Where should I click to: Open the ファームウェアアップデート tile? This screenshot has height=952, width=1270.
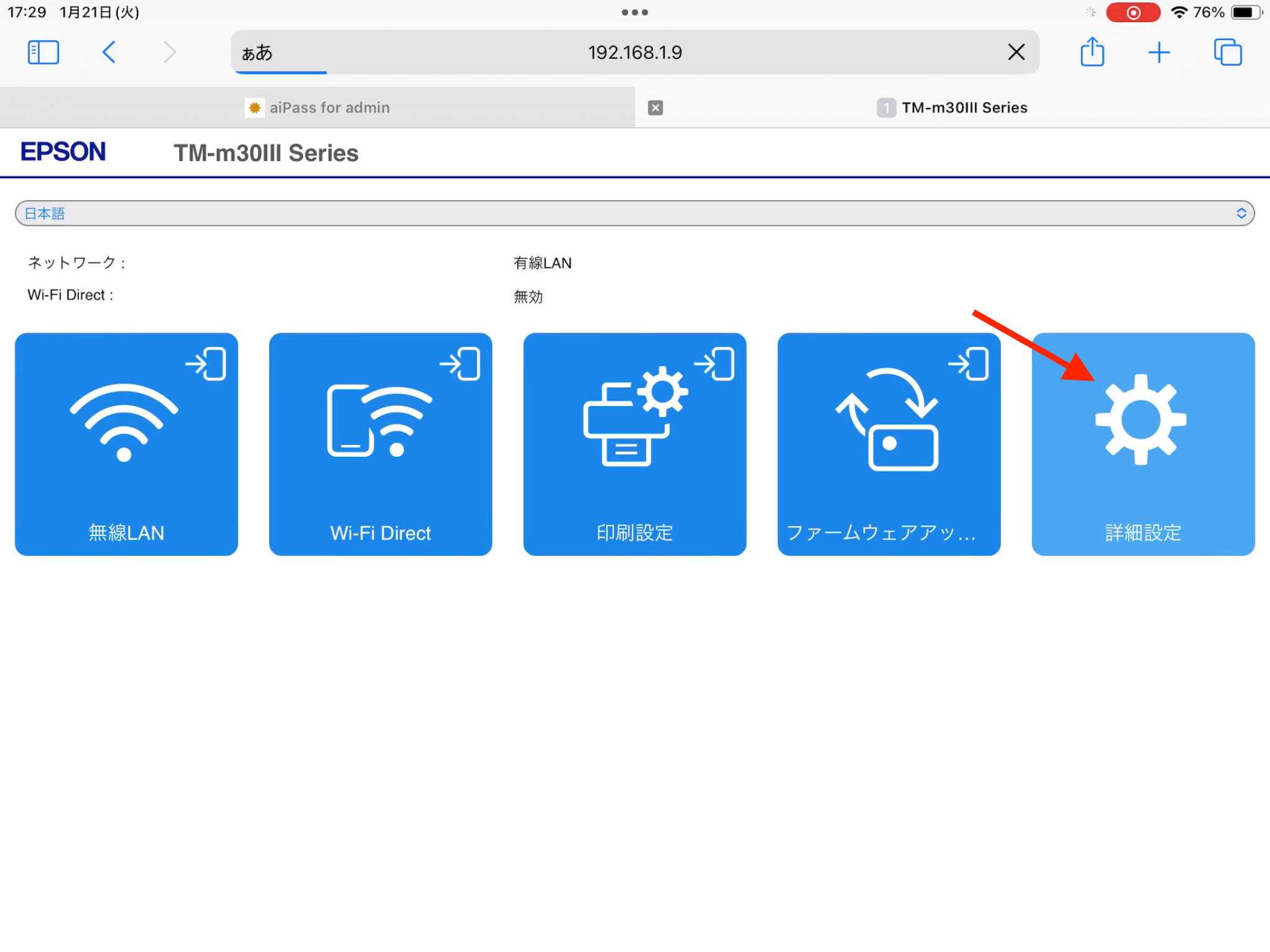click(889, 444)
